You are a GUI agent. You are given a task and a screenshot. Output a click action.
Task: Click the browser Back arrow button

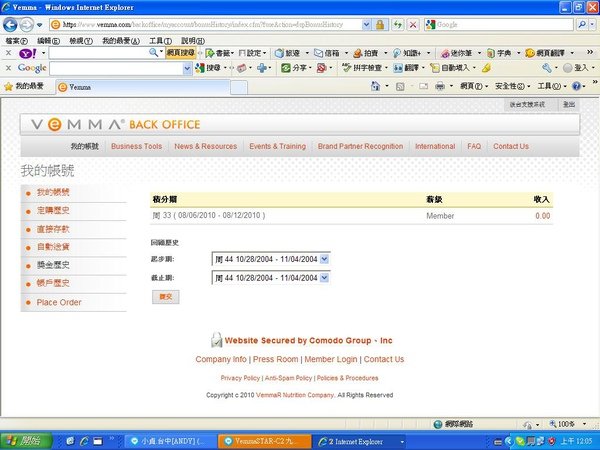point(10,25)
